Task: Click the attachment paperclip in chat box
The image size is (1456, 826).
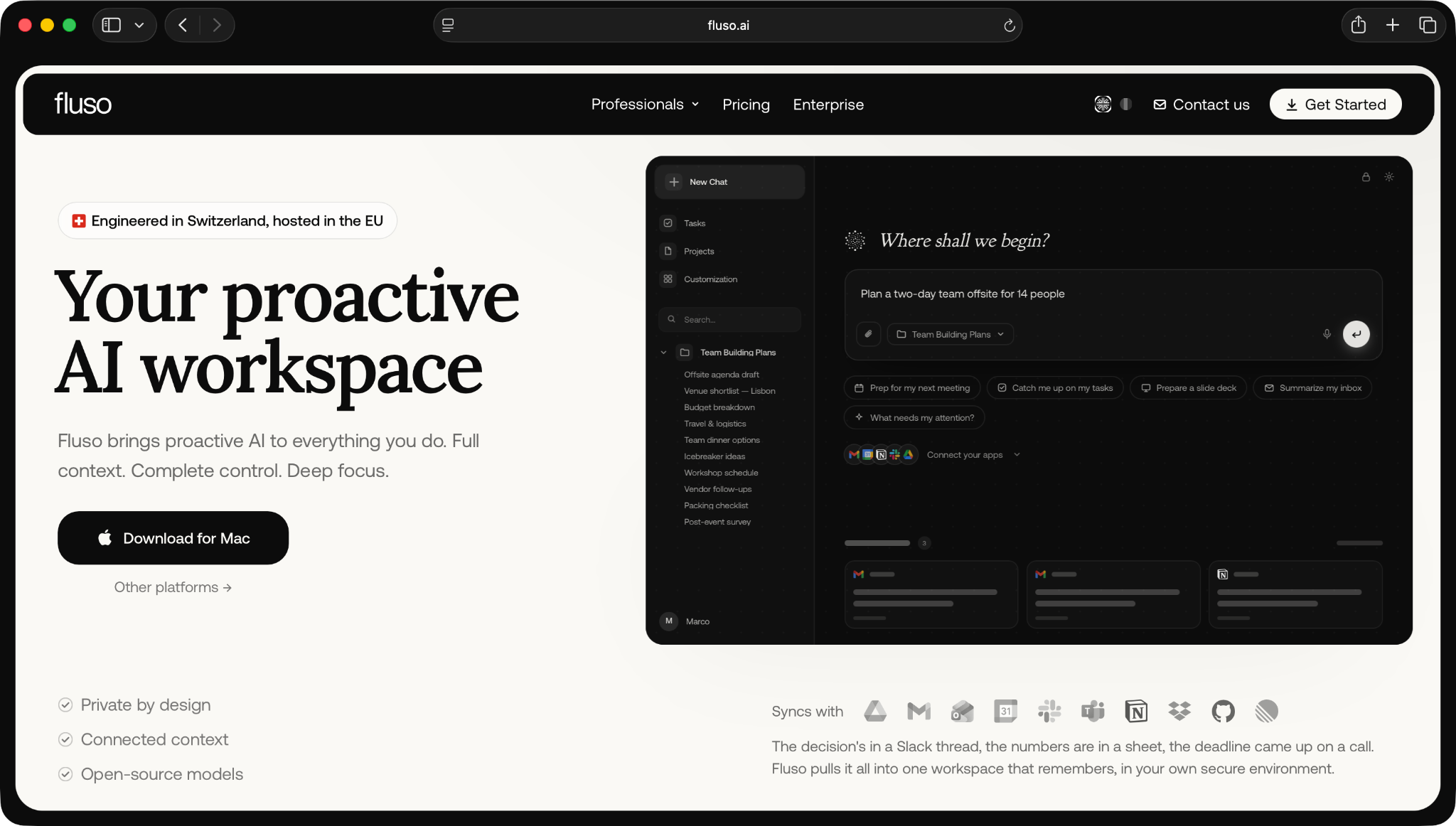Action: point(868,334)
